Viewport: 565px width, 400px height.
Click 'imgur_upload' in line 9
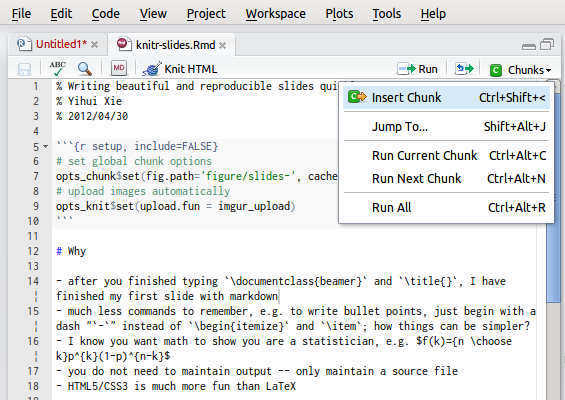pyautogui.click(x=254, y=206)
